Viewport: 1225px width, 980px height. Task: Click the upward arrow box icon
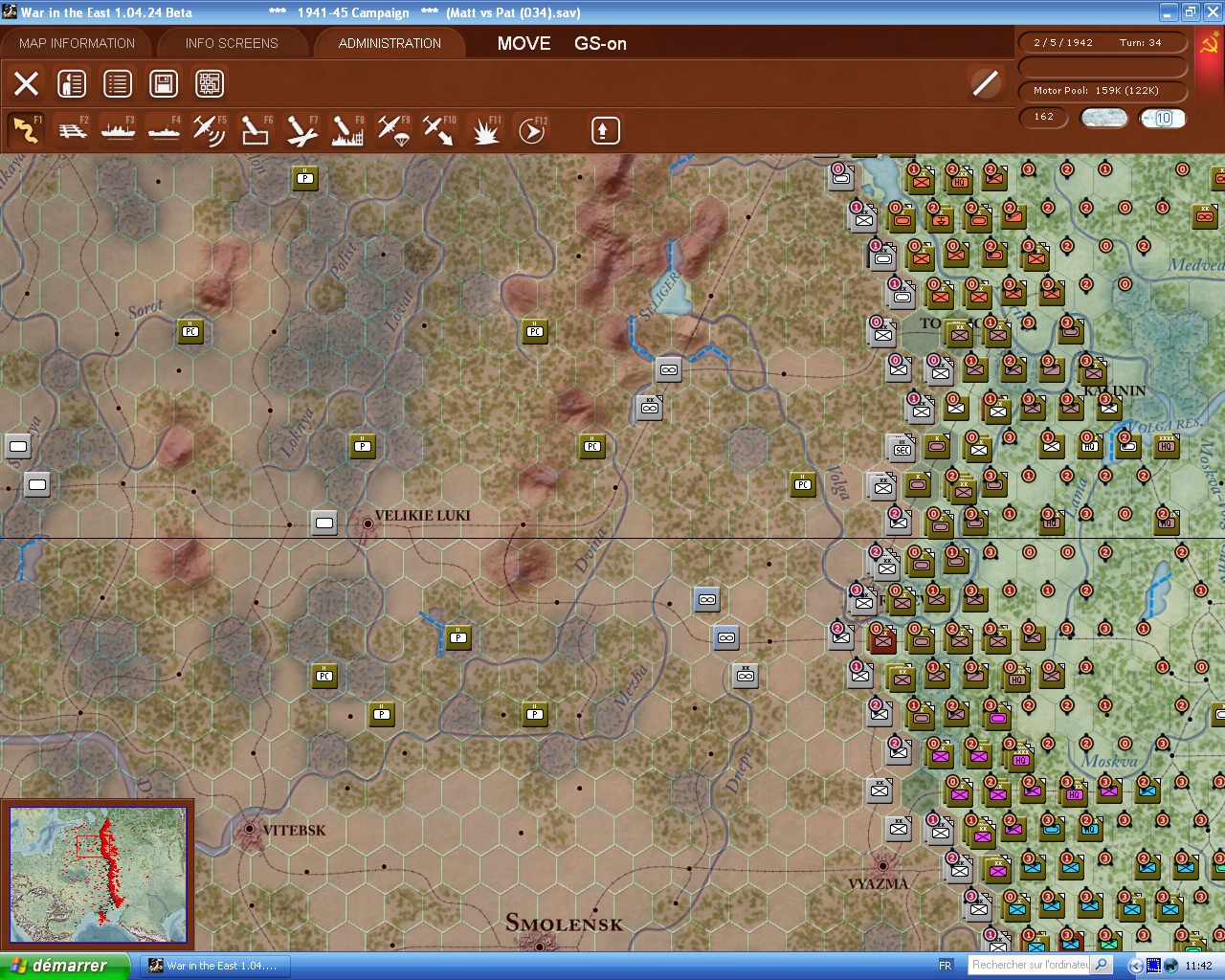[605, 130]
